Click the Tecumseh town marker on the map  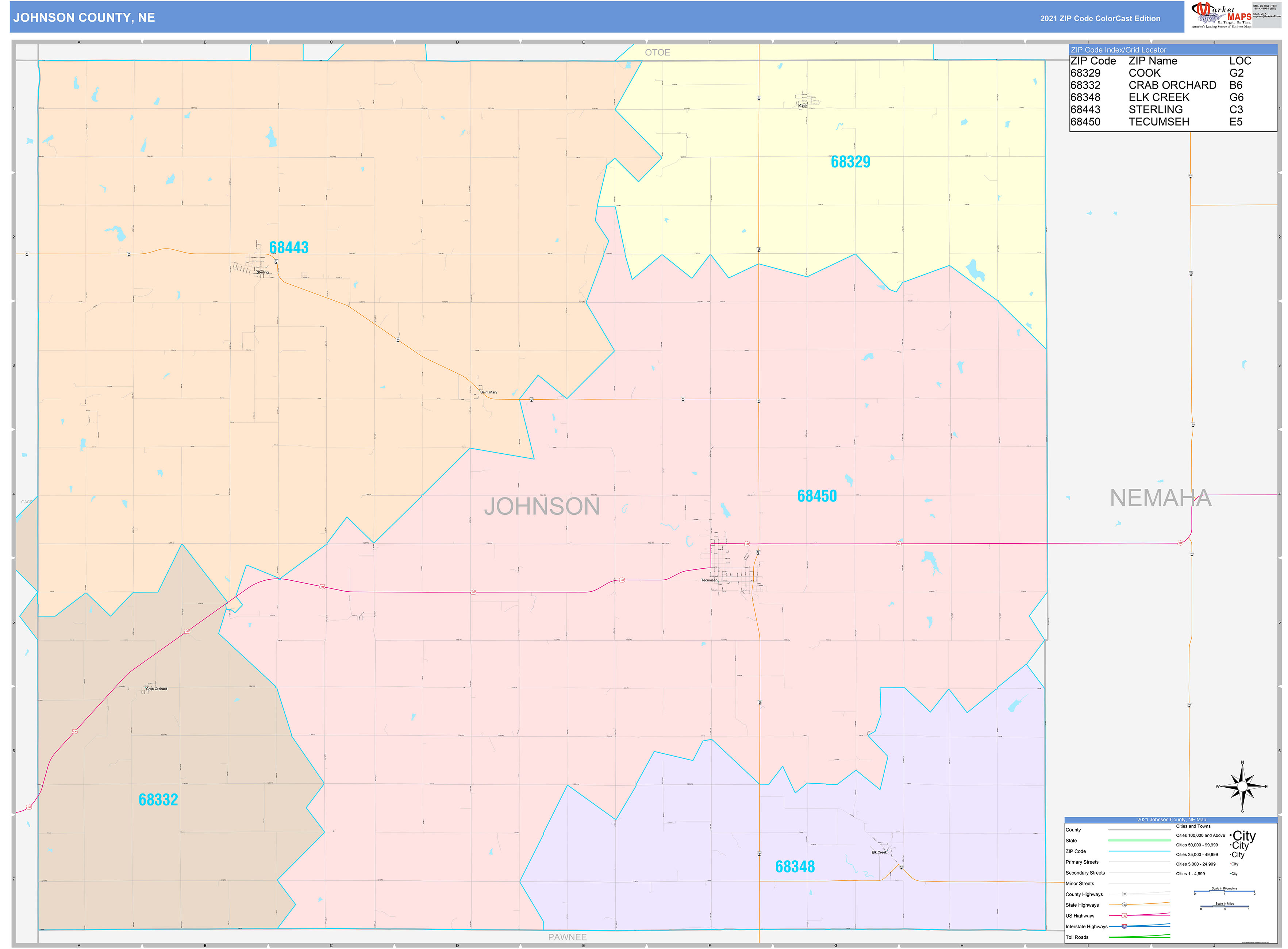click(719, 582)
